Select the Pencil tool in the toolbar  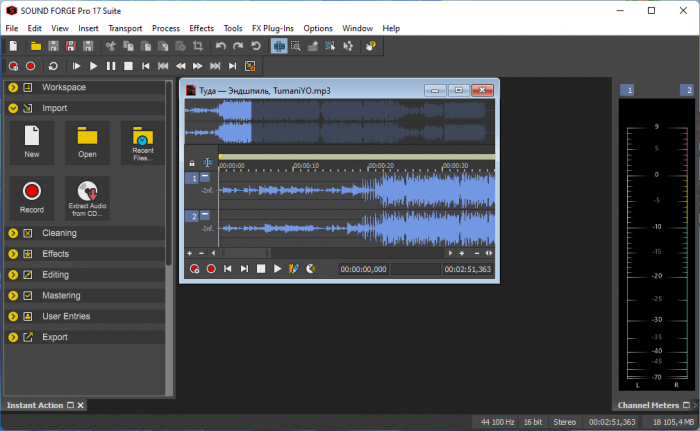tap(313, 46)
